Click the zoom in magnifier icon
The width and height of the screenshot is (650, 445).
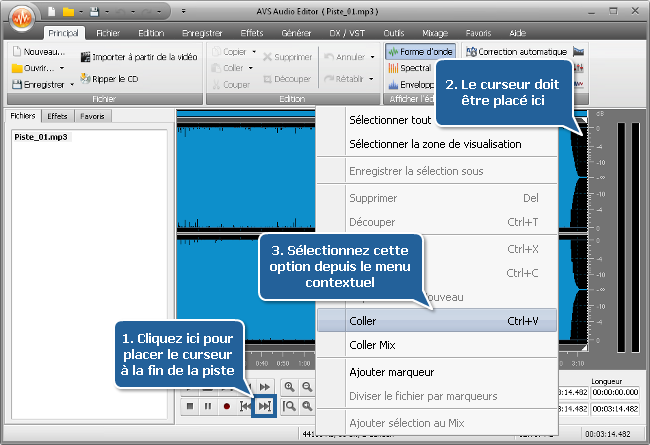pos(290,386)
